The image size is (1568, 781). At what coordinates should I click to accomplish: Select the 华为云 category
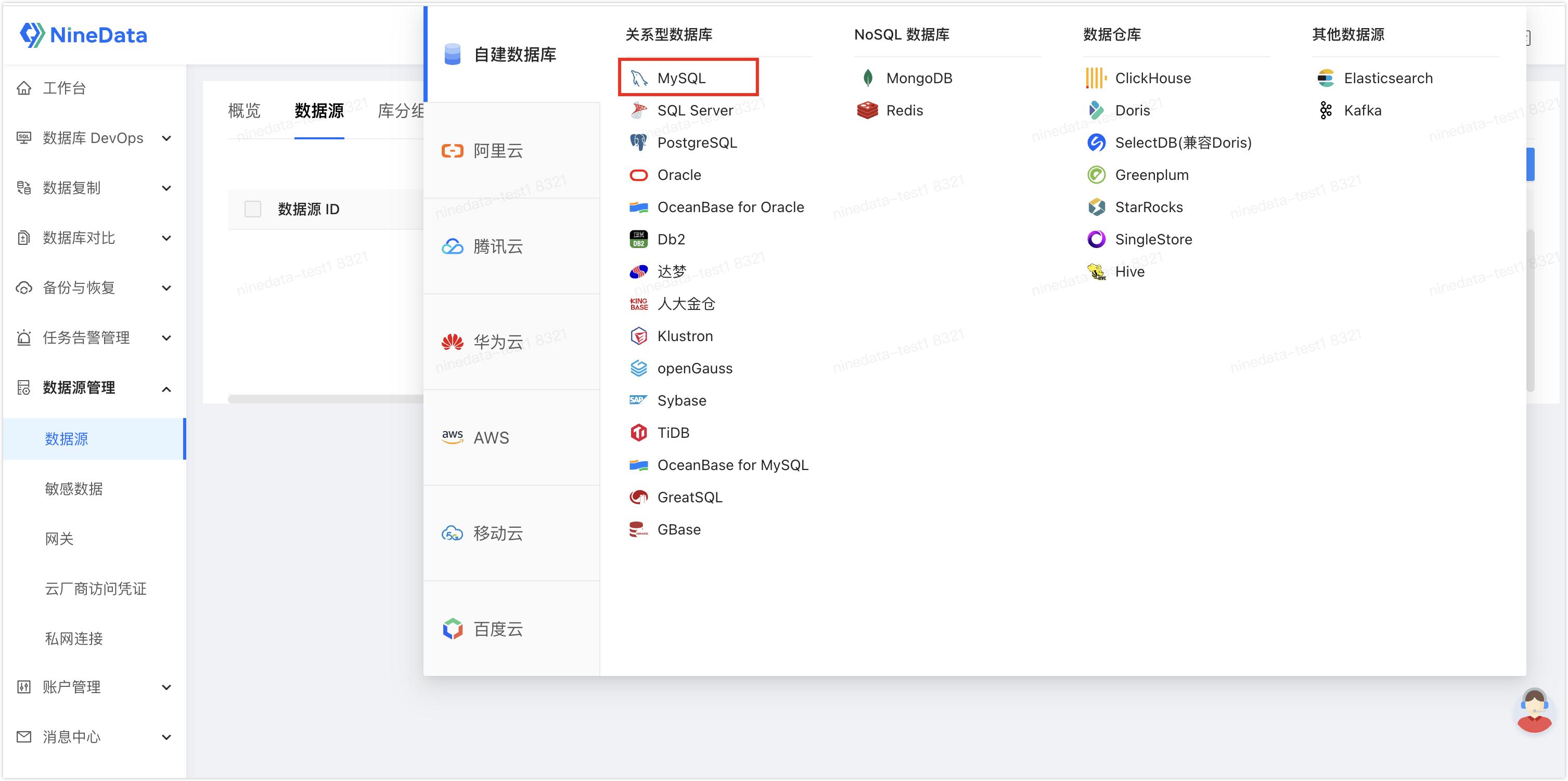(512, 342)
